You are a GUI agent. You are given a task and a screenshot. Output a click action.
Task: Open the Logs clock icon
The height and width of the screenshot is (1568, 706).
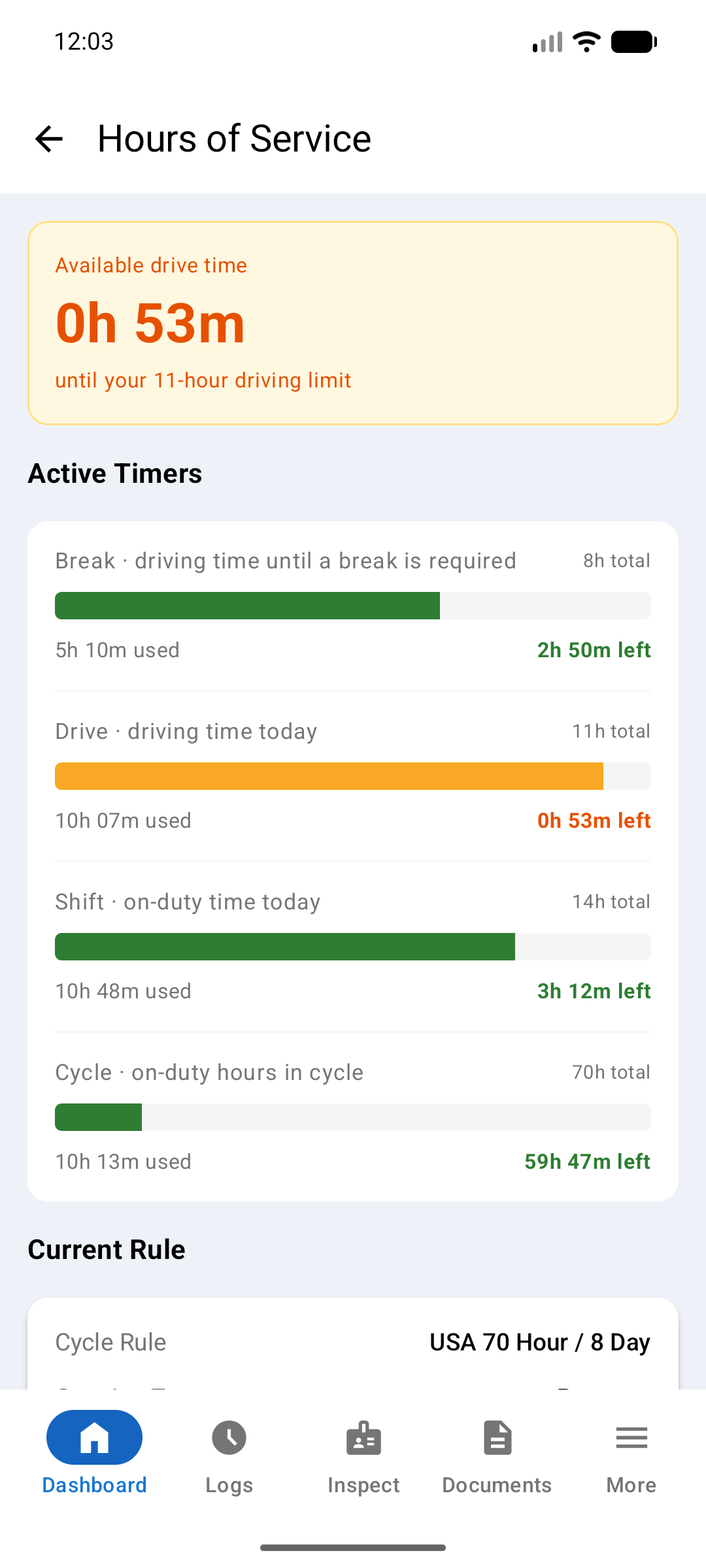click(229, 1438)
